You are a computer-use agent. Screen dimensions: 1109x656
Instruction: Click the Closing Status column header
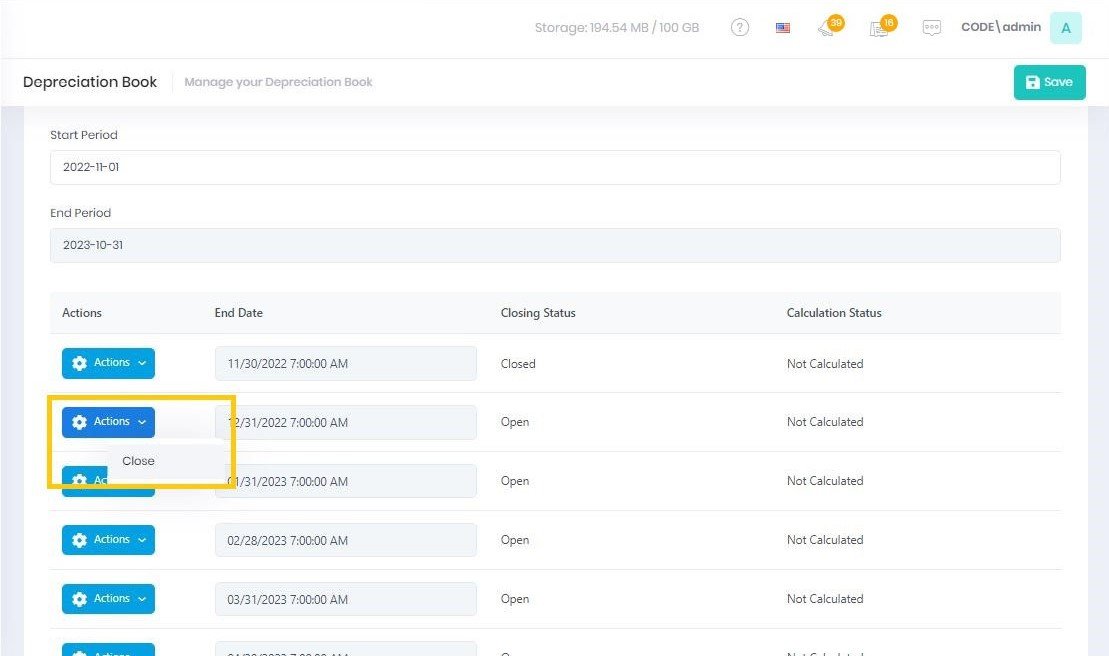pos(538,313)
